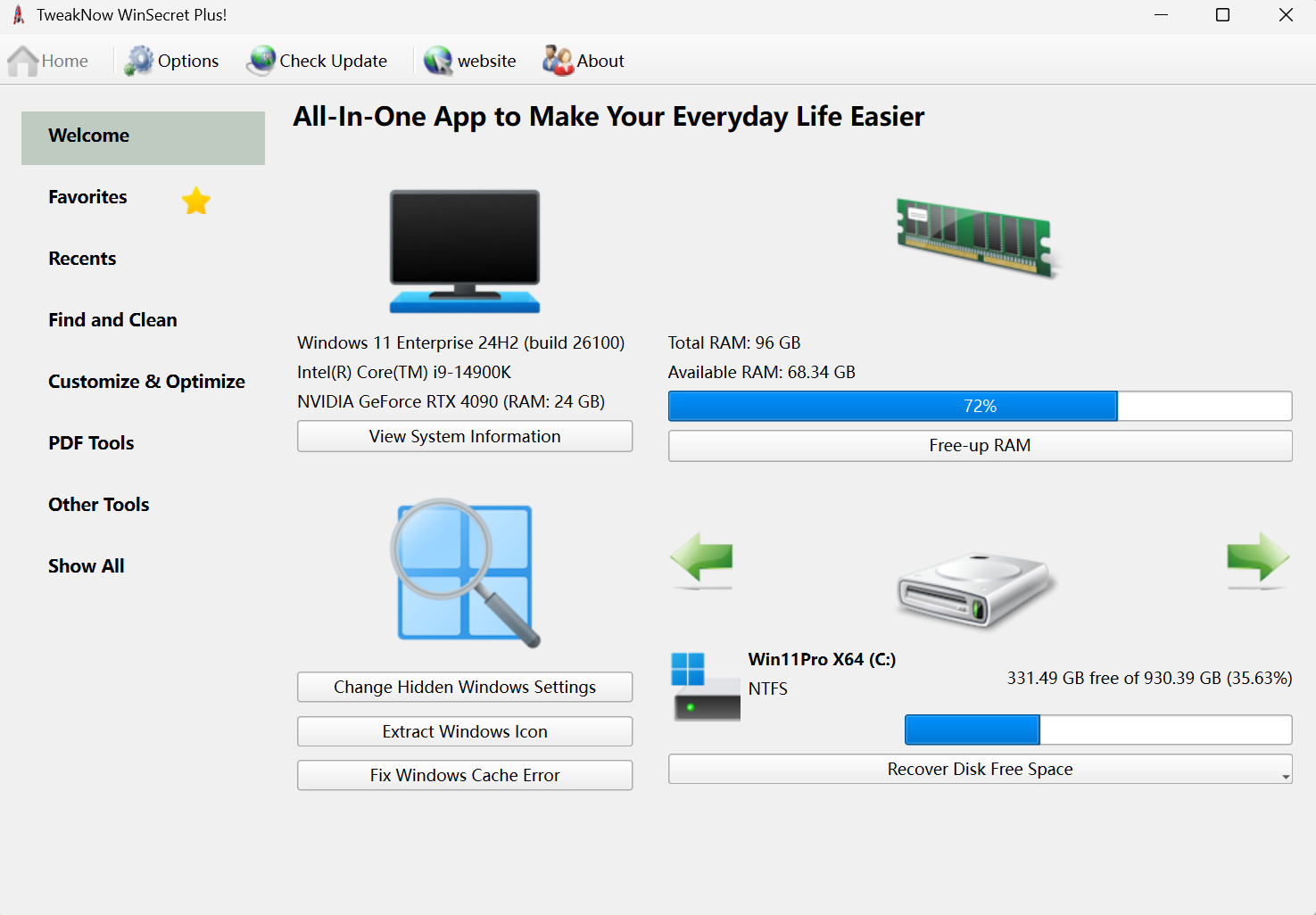Open the About dialog from toolbar

(584, 61)
